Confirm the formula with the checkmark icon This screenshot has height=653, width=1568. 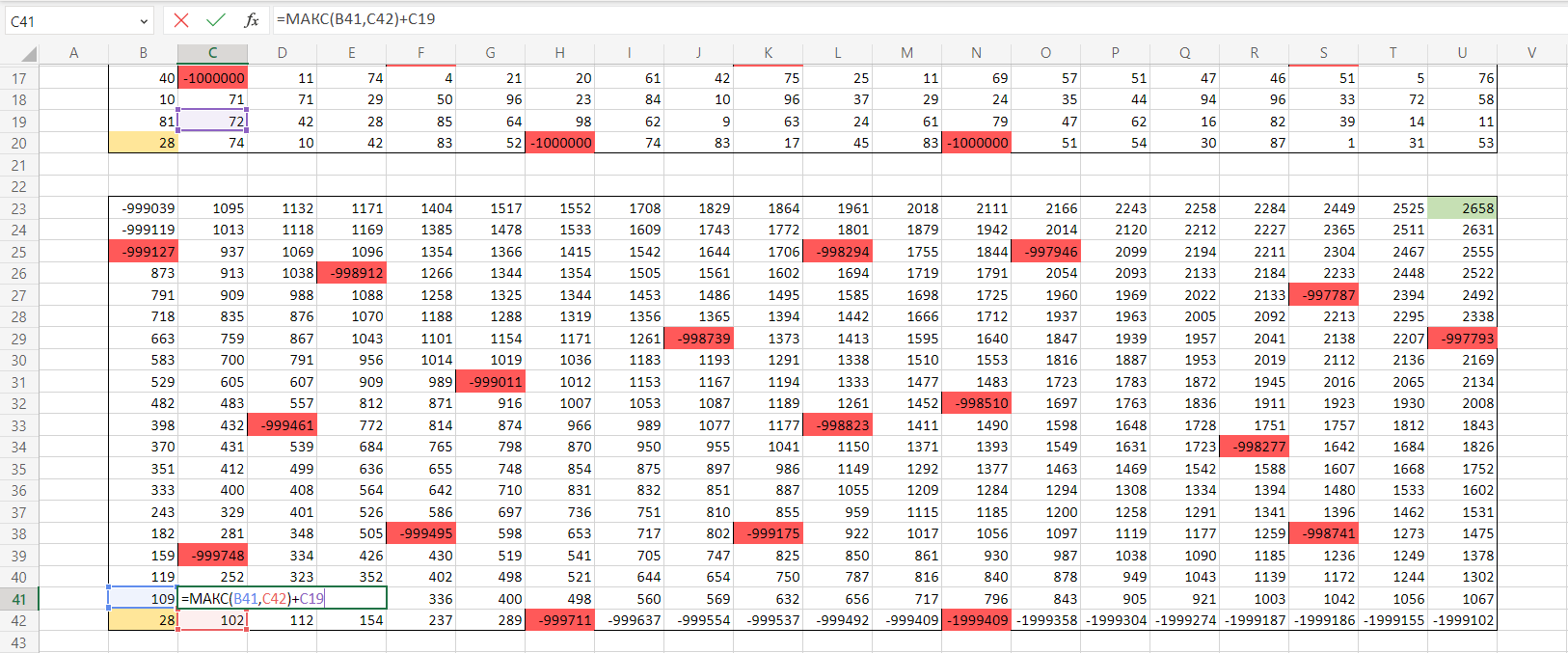(216, 19)
